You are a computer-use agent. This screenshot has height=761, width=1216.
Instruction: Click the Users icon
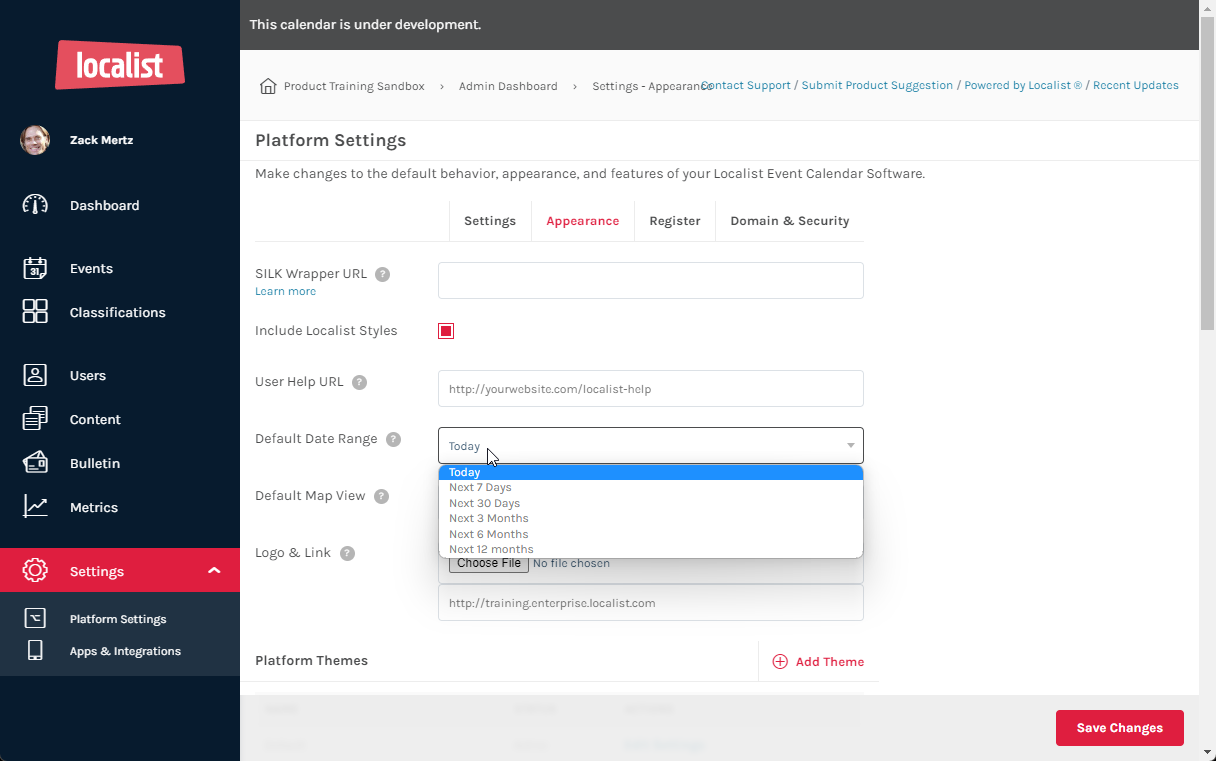[35, 375]
